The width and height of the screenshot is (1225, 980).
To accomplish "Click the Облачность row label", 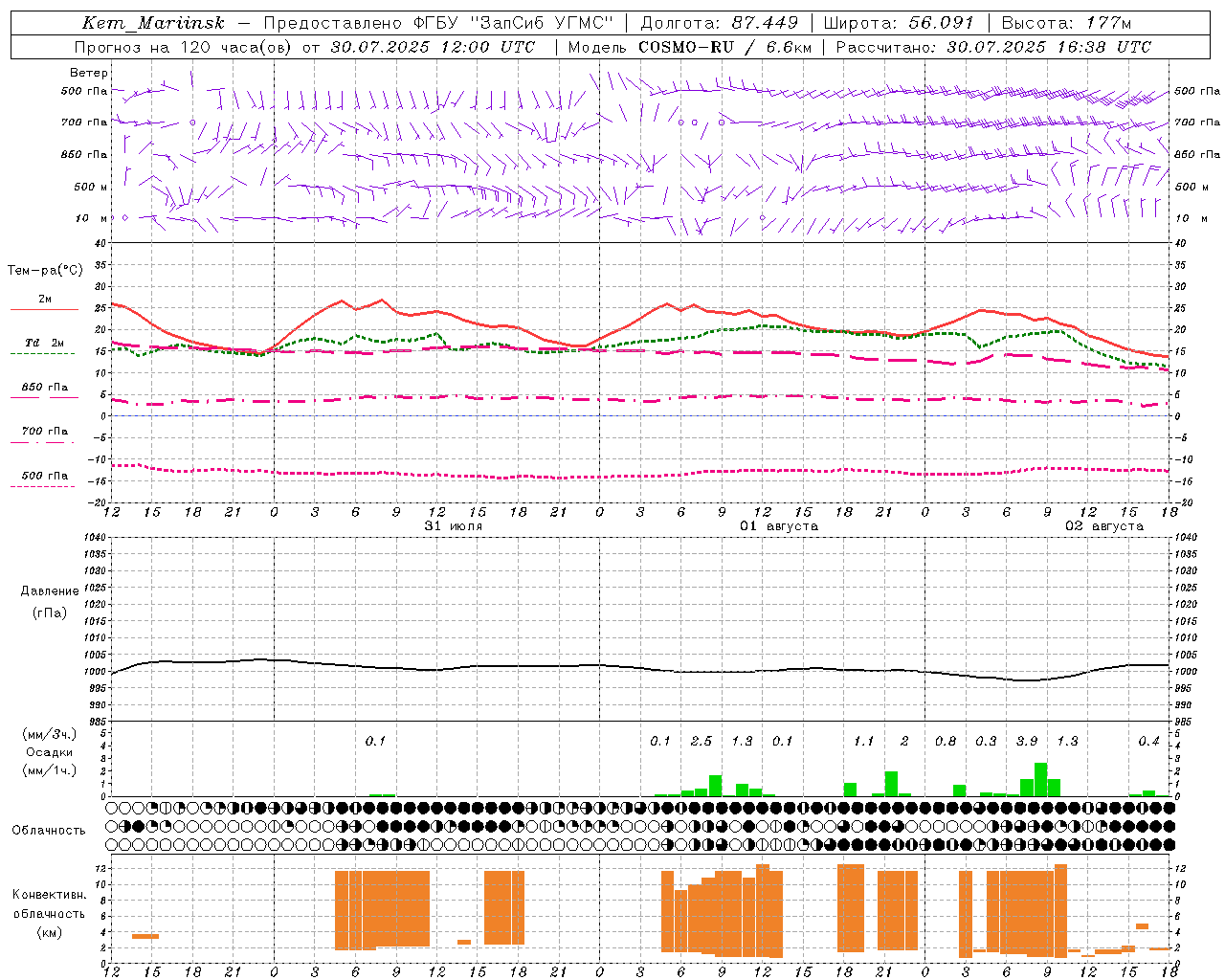I will point(49,831).
